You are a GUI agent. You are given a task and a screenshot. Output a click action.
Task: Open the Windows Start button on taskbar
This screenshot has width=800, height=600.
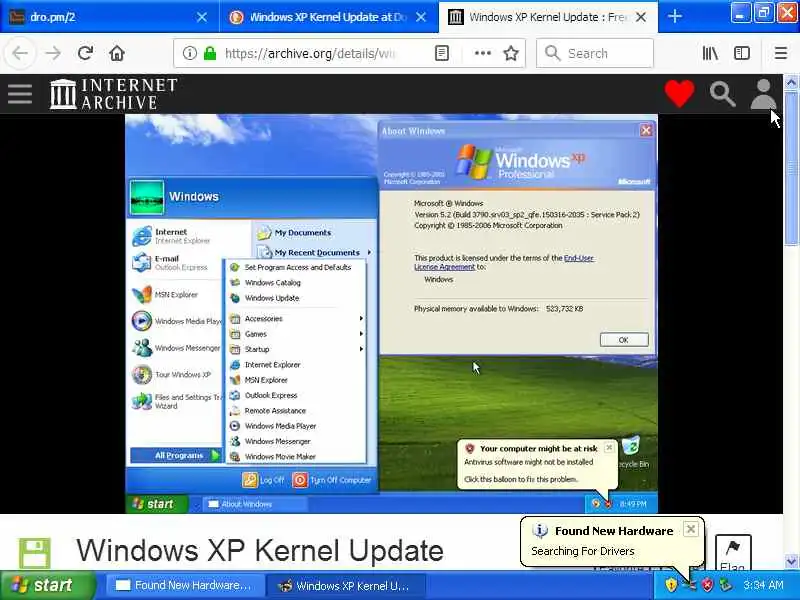(47, 585)
